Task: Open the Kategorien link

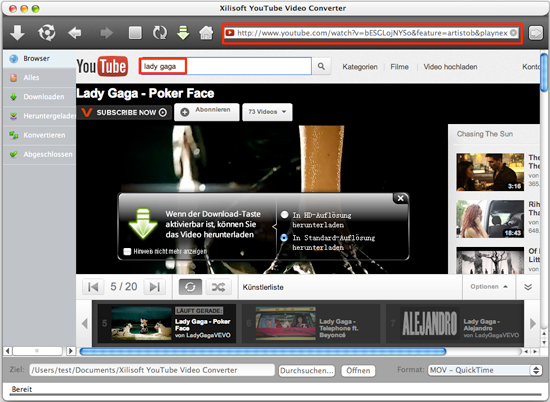Action: pyautogui.click(x=360, y=67)
